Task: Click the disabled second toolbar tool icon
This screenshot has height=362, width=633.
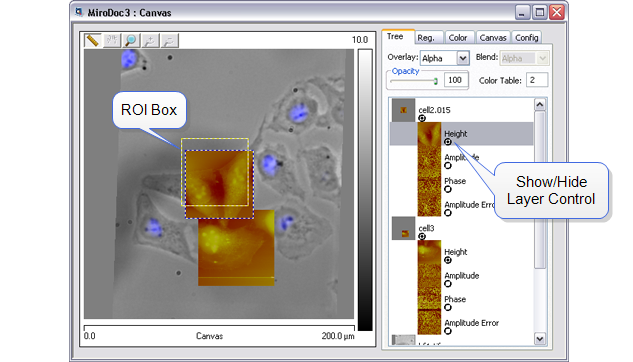Action: click(112, 40)
